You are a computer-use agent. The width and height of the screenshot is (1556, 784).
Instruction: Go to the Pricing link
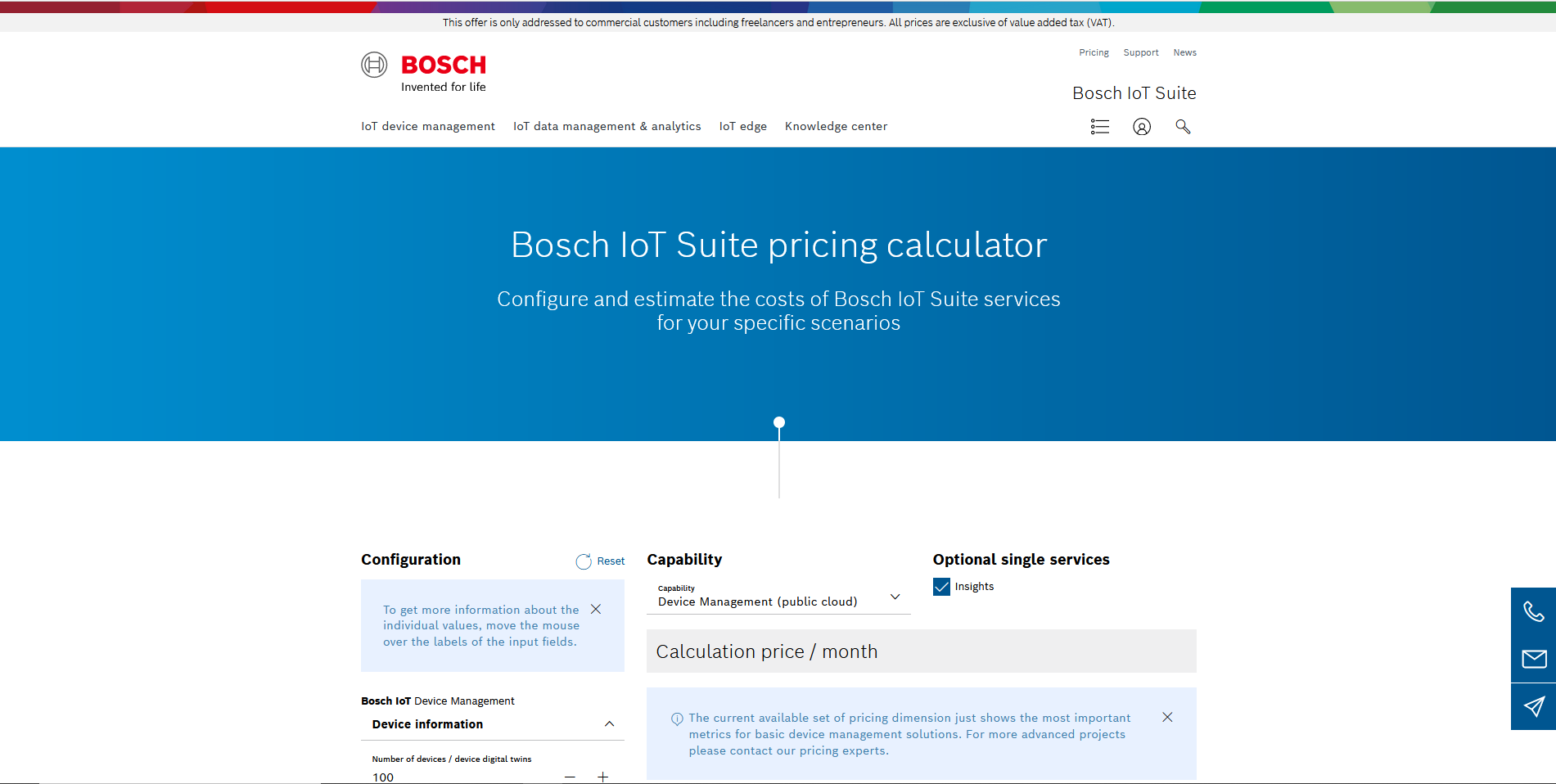pyautogui.click(x=1094, y=52)
